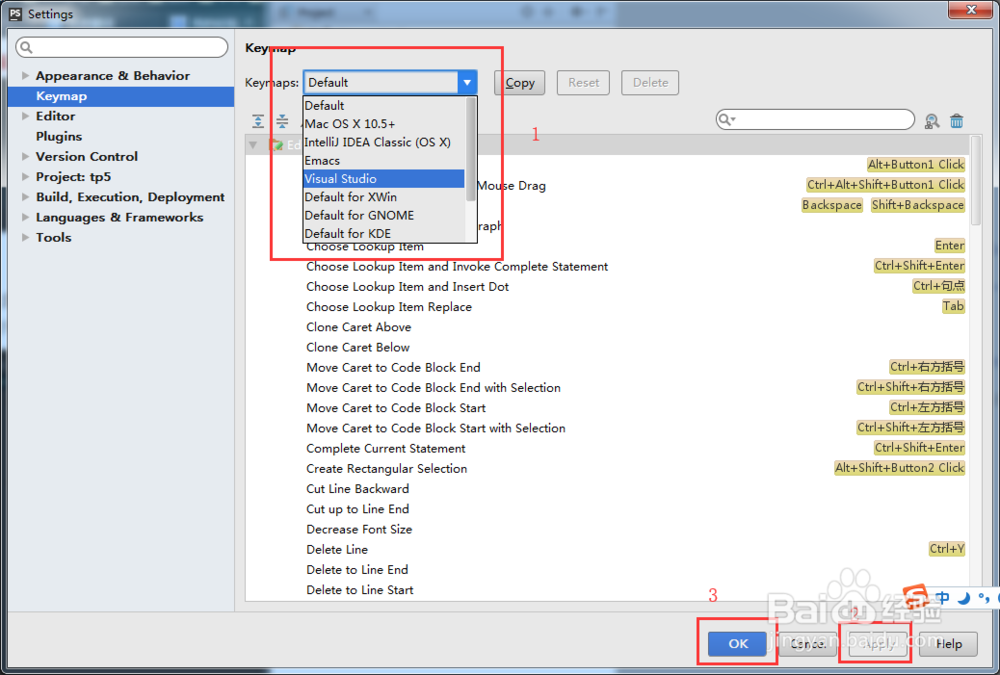Click the trash clear-filter icon
The image size is (1000, 675).
[x=957, y=121]
